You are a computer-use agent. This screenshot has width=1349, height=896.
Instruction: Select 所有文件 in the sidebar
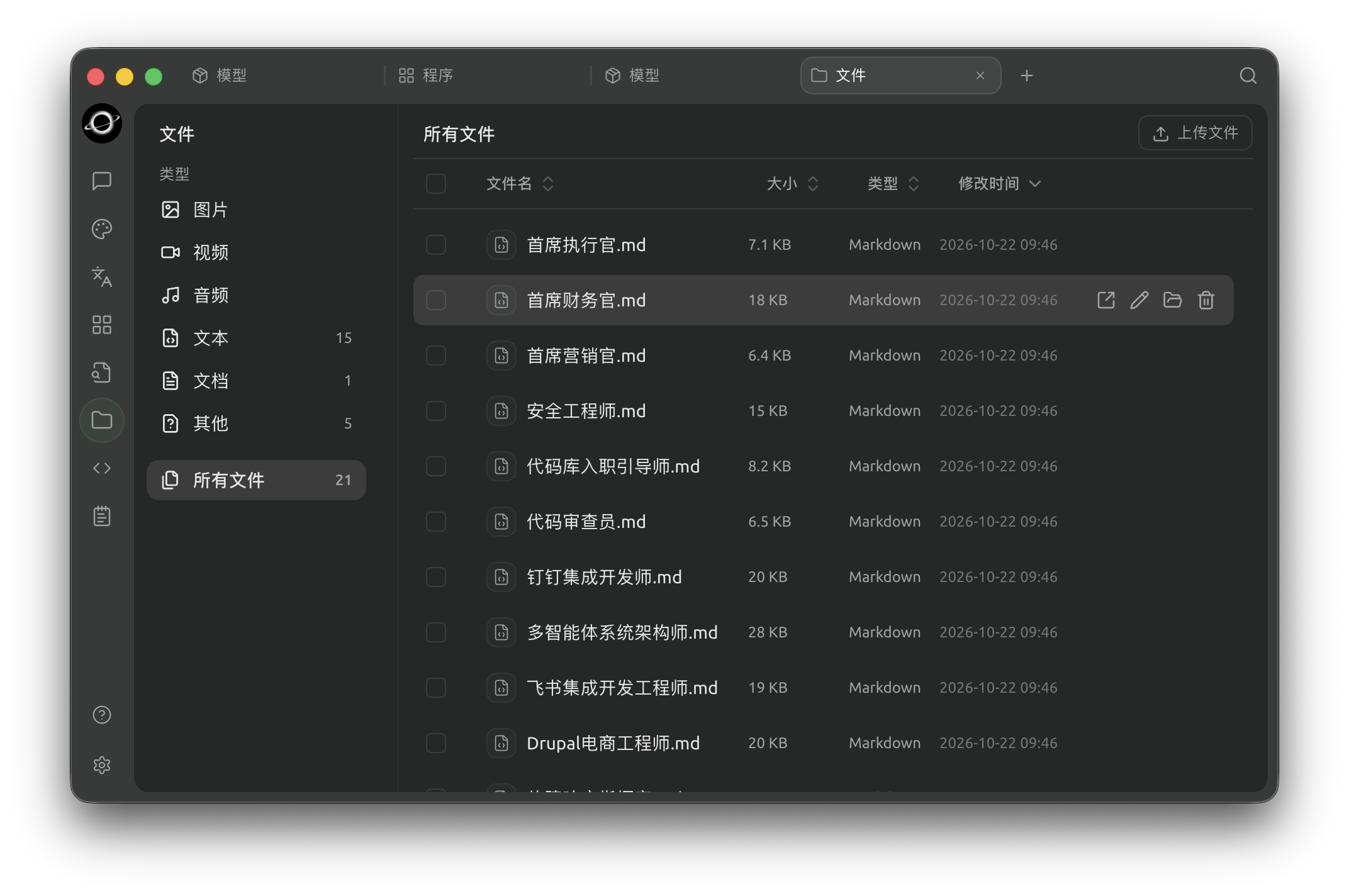click(256, 480)
